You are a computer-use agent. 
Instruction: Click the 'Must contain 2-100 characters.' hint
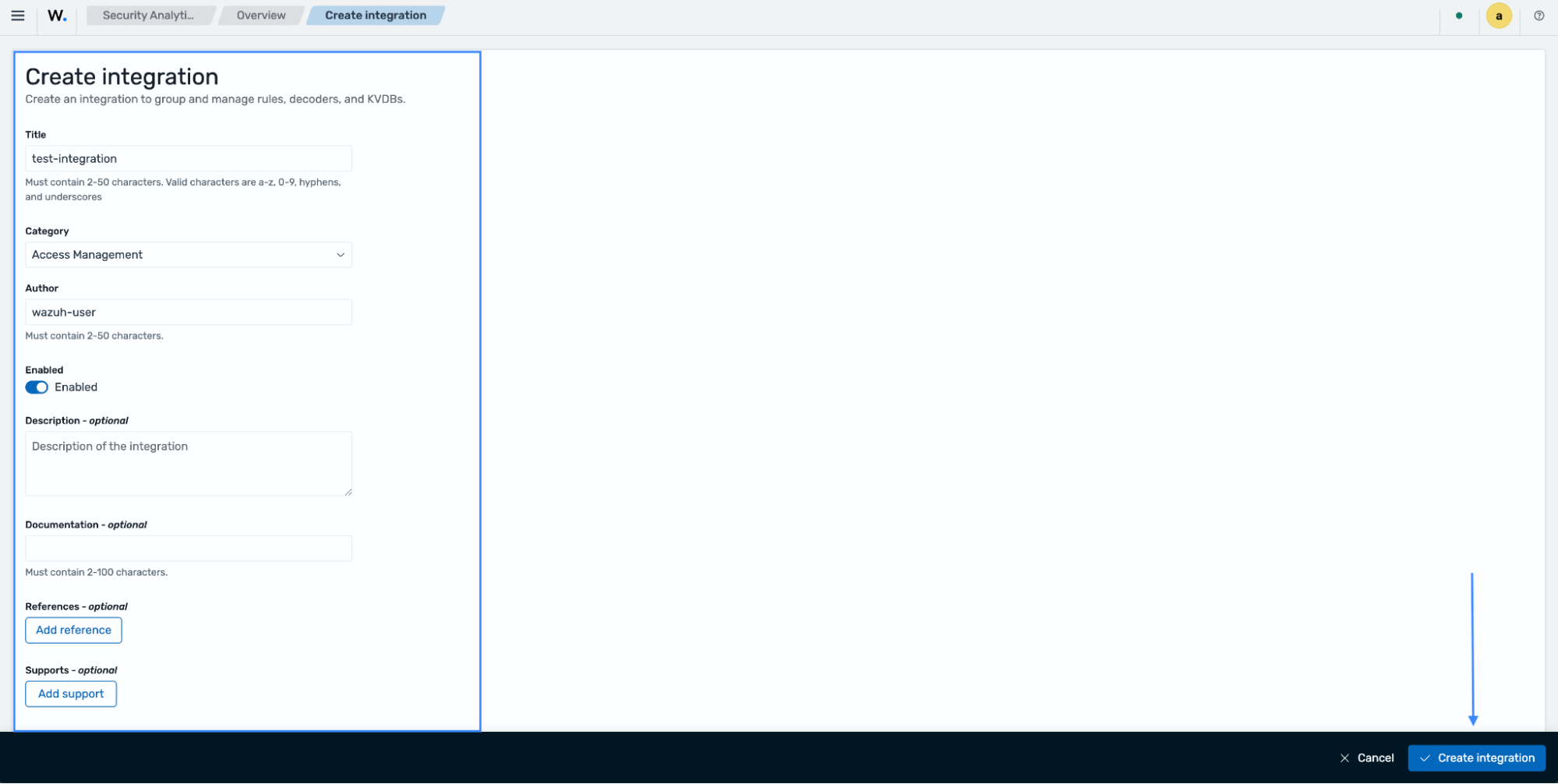(x=97, y=572)
